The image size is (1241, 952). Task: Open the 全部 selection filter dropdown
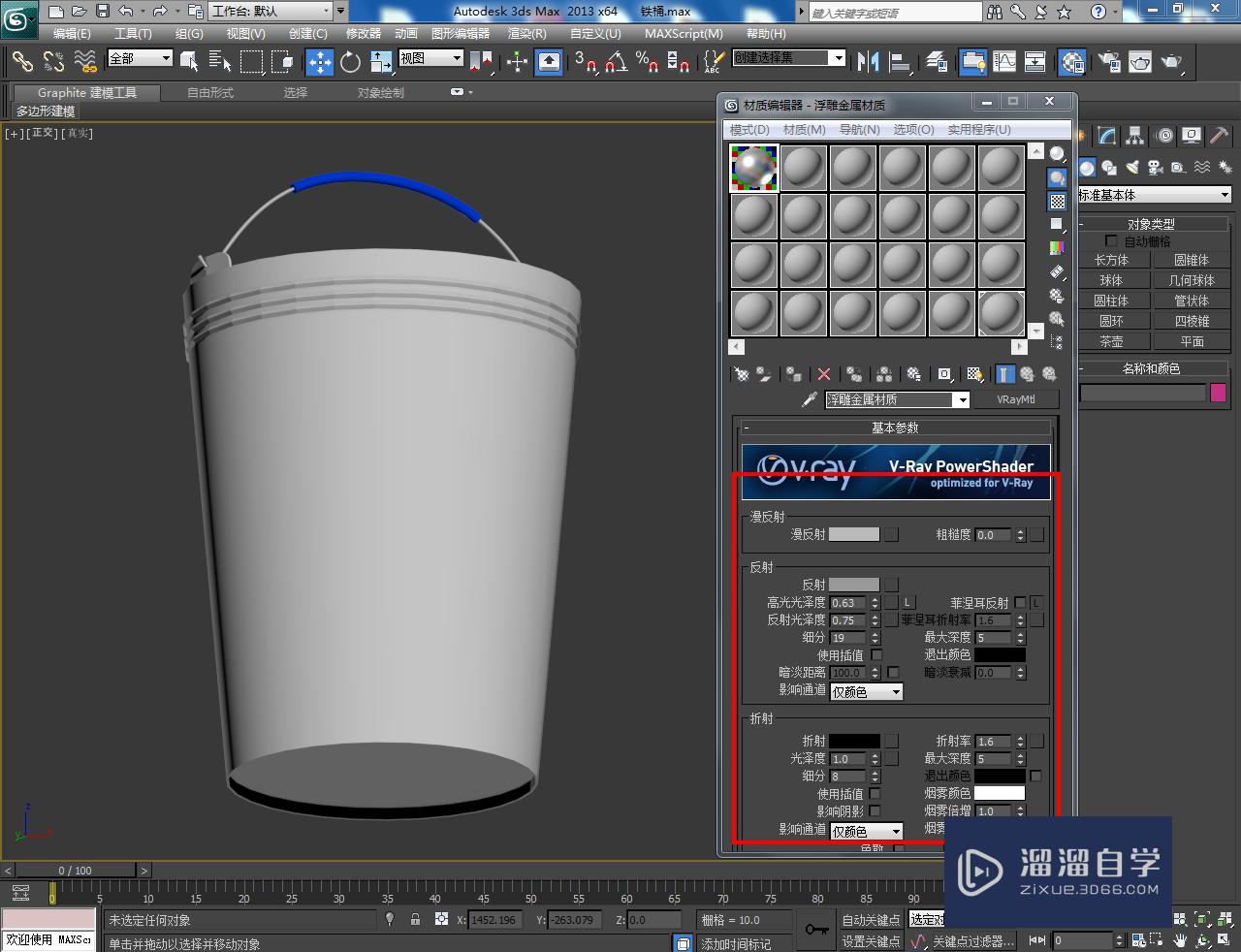click(x=140, y=58)
